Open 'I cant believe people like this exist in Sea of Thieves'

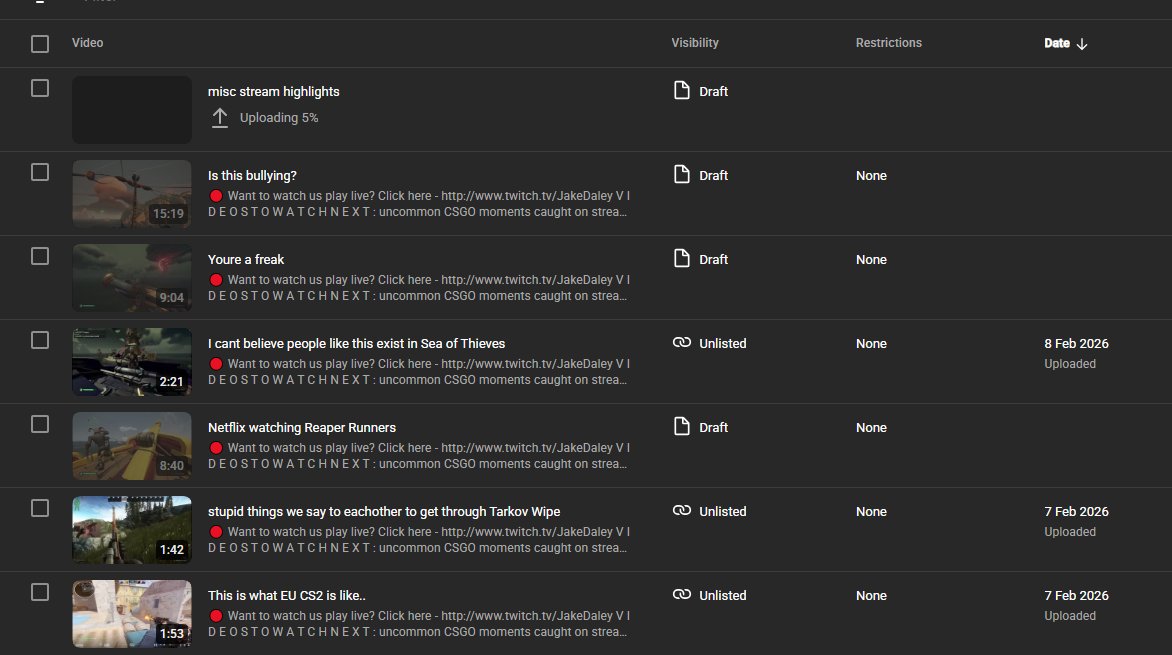[357, 343]
